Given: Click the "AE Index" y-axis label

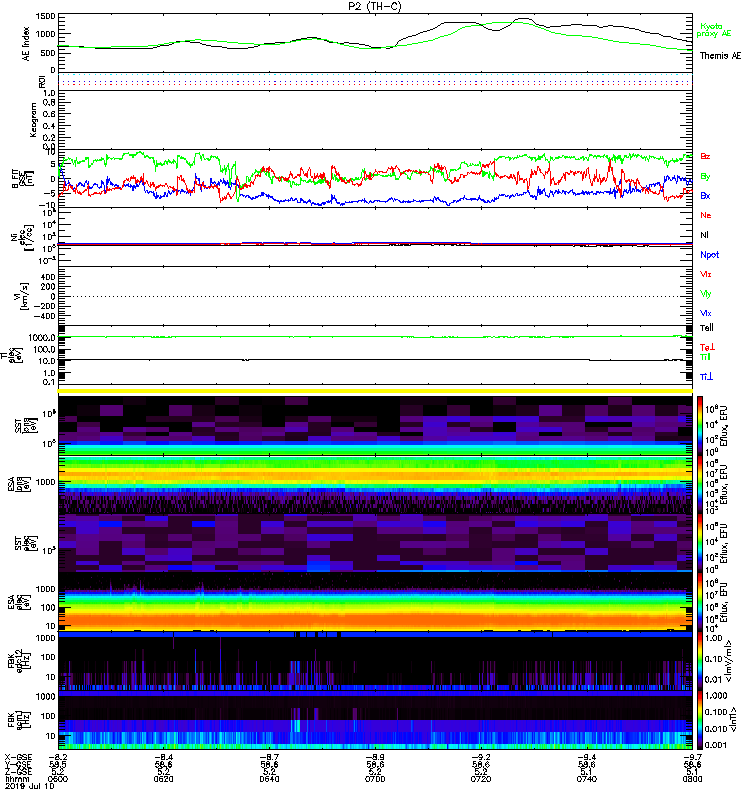Looking at the screenshot, I should pos(26,44).
